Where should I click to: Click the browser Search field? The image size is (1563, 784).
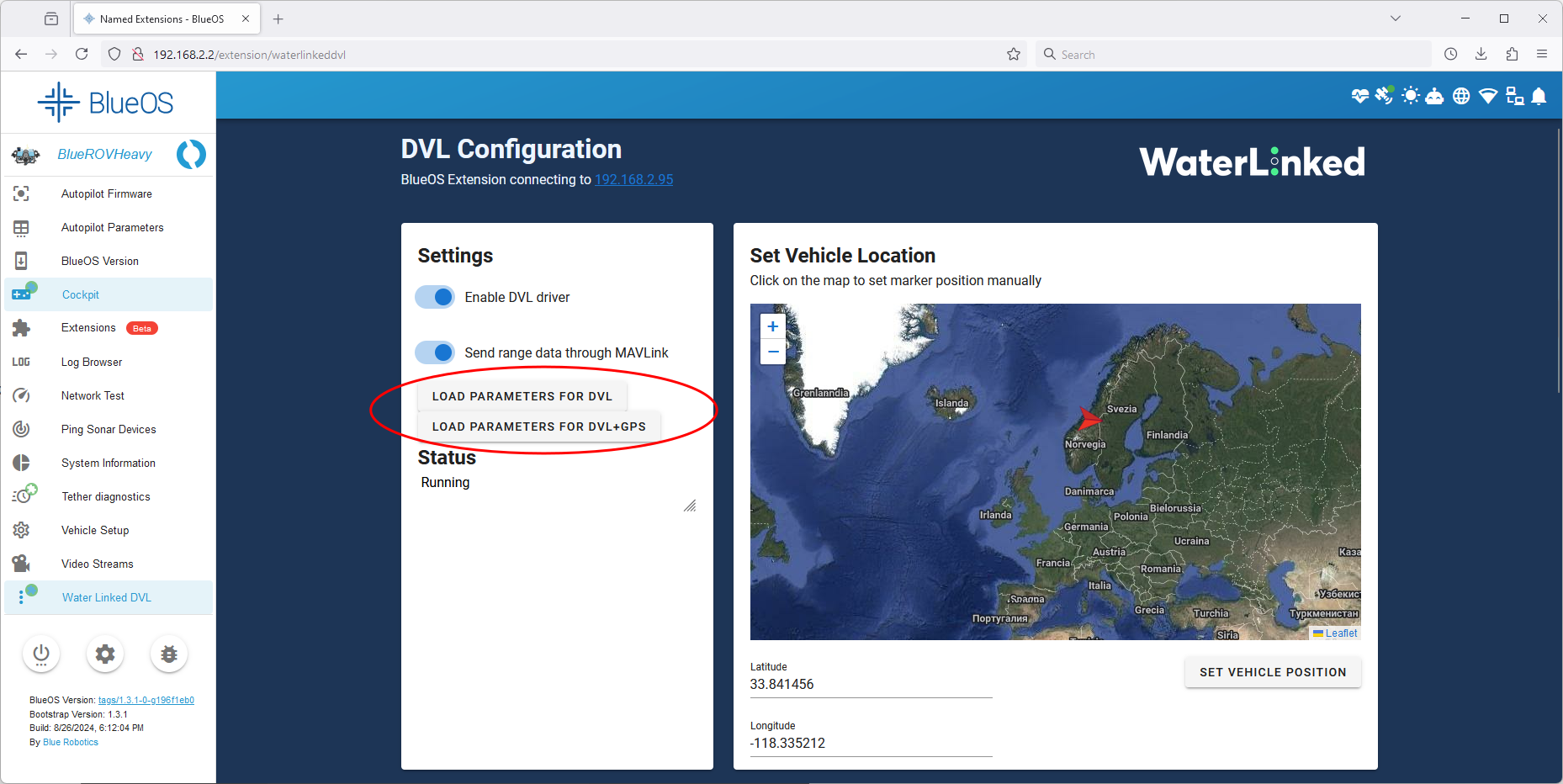click(1233, 54)
